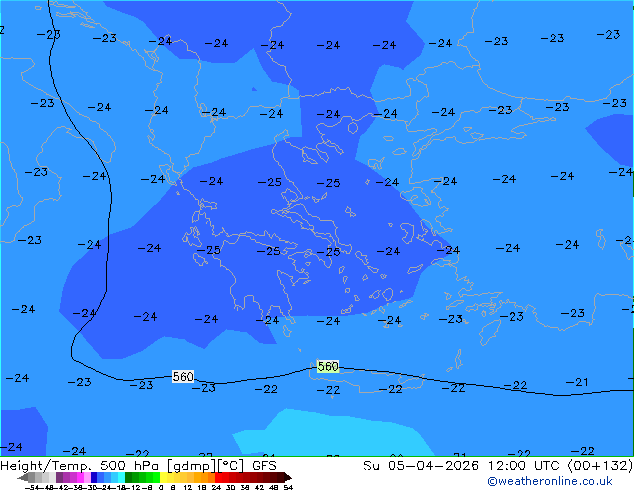Viewport: 634px width, 490px height.
Task: Click the 'GFS' model name in the title
Action: pos(264,466)
